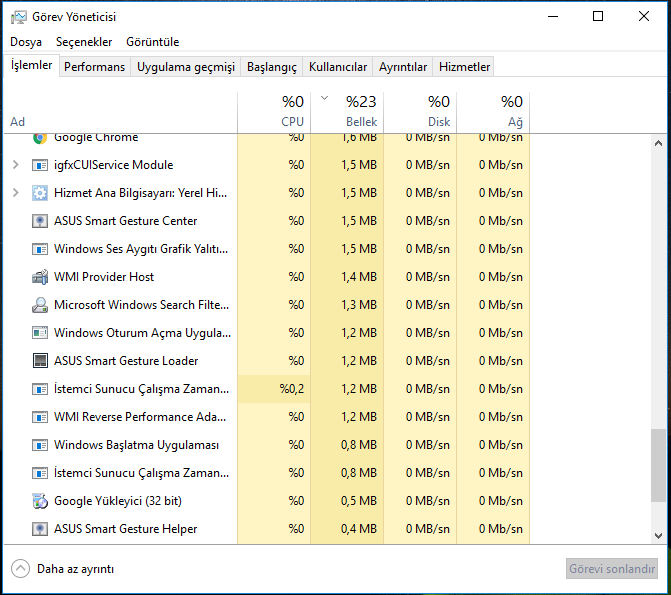
Task: Switch to the Performans tab
Action: click(94, 67)
